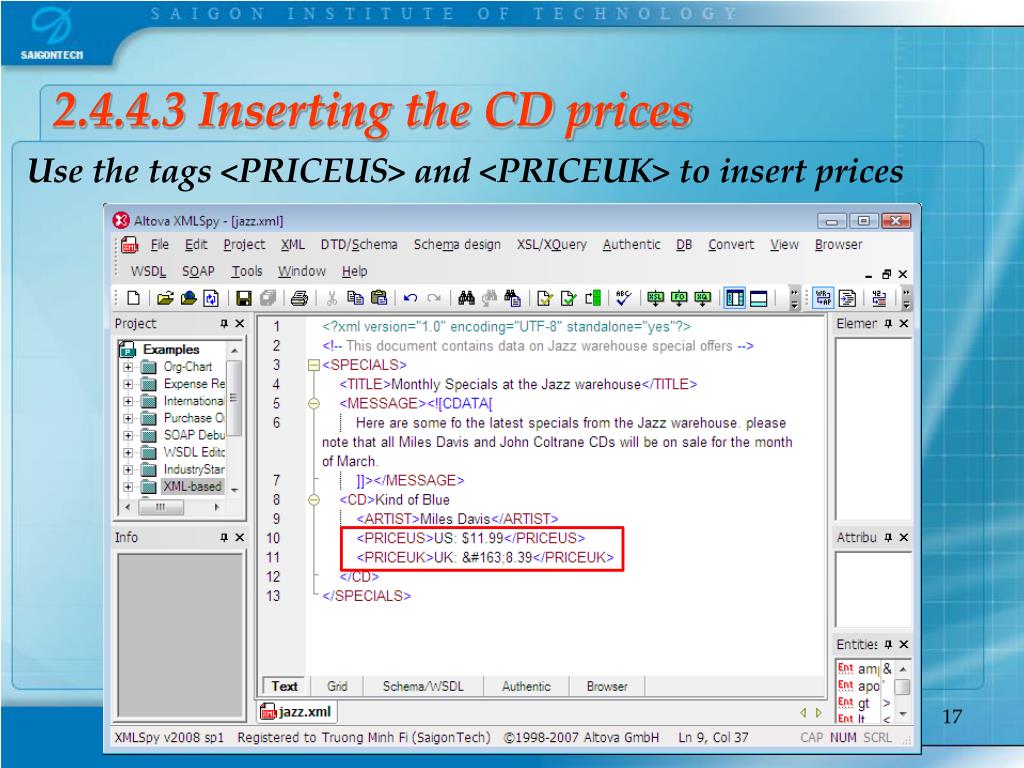Select the IndustryStar folder in project tree
The height and width of the screenshot is (768, 1024).
193,470
